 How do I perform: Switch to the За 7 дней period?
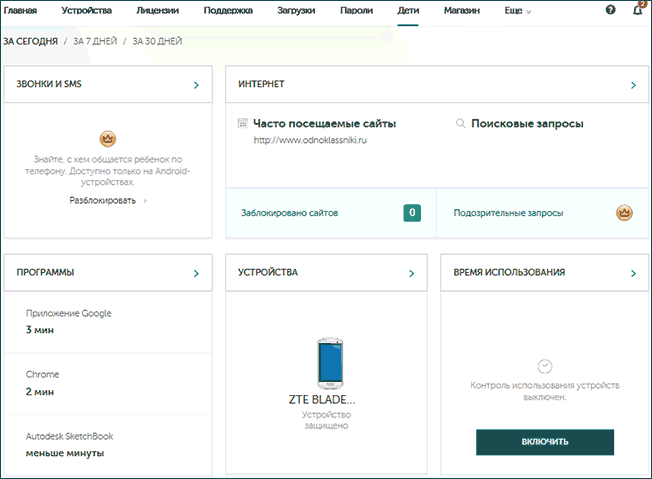95,42
